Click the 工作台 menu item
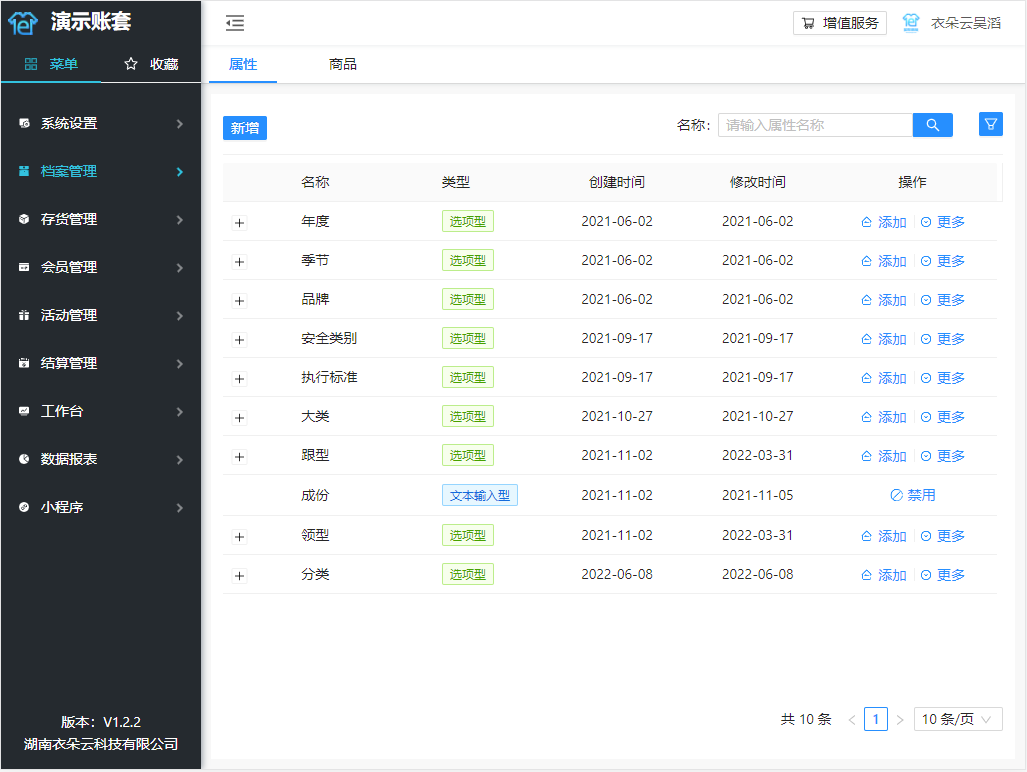This screenshot has width=1027, height=772. (x=101, y=411)
